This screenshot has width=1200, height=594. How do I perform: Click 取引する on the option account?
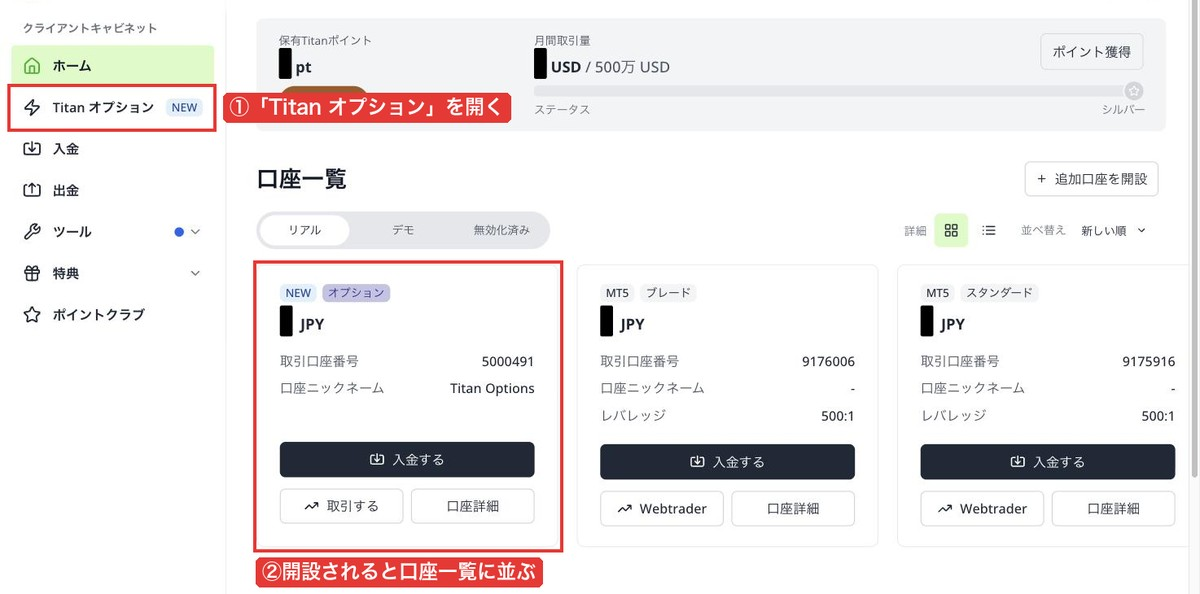[x=342, y=507]
